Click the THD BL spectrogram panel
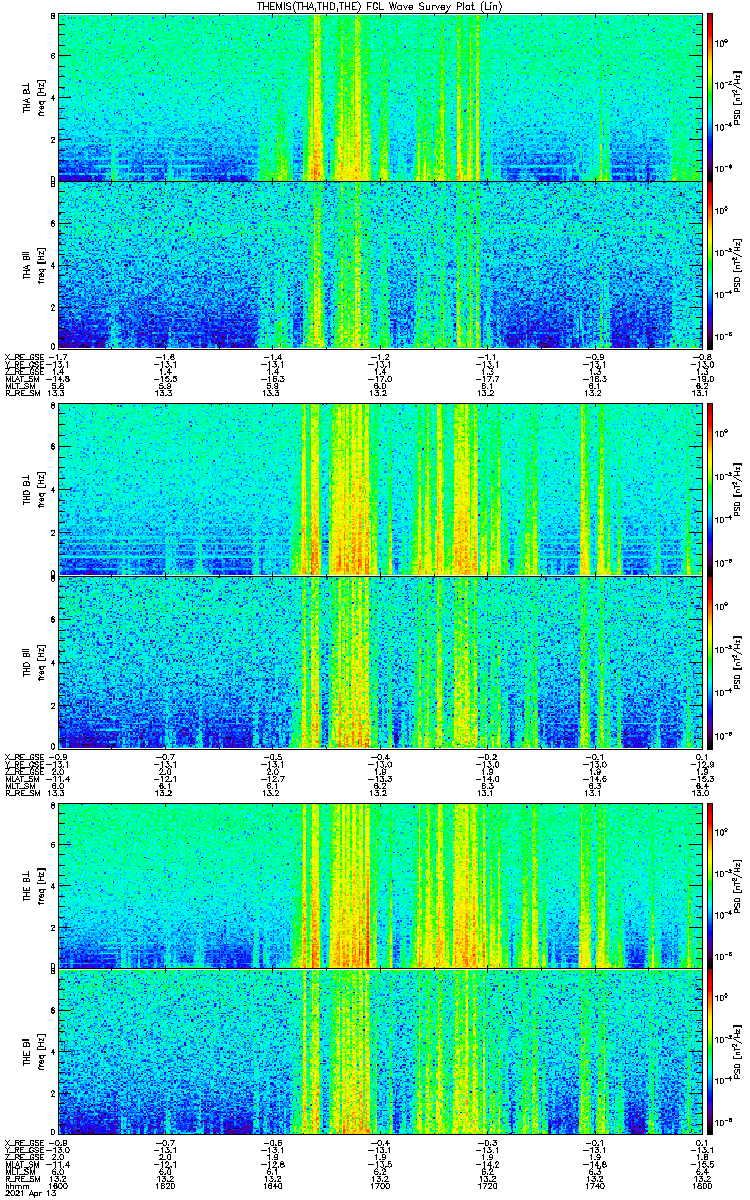 click(378, 490)
